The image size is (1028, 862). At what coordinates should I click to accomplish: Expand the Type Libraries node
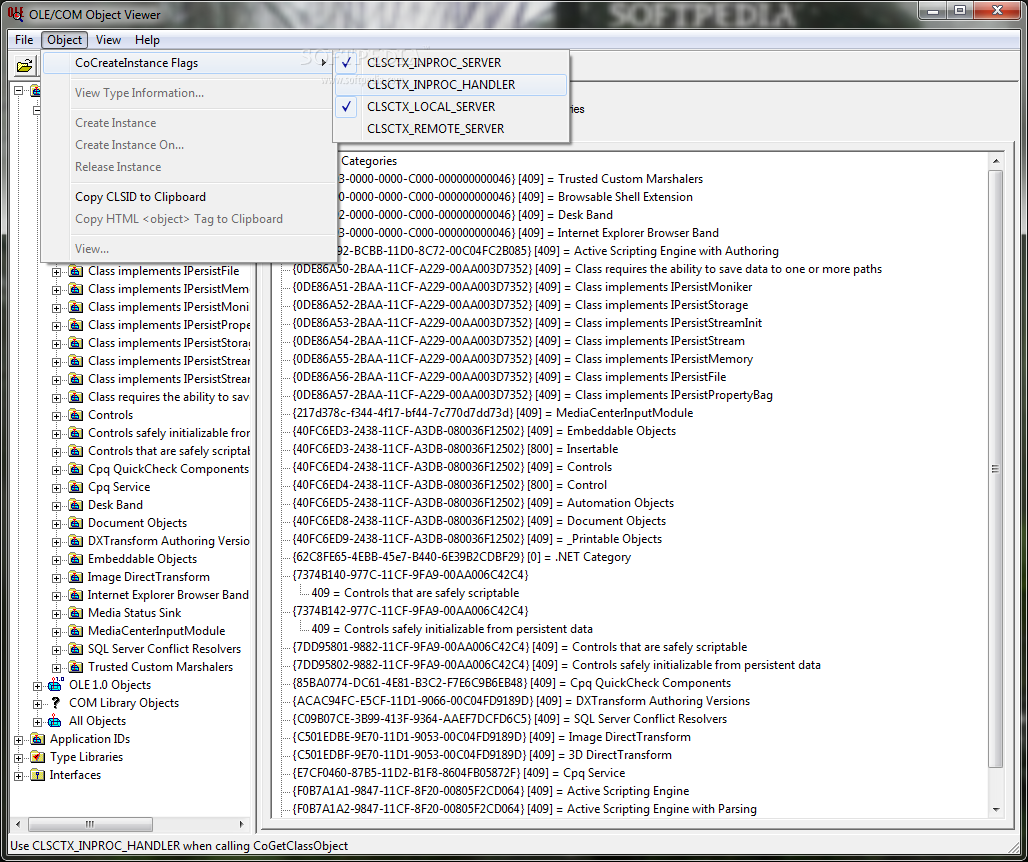tap(18, 758)
